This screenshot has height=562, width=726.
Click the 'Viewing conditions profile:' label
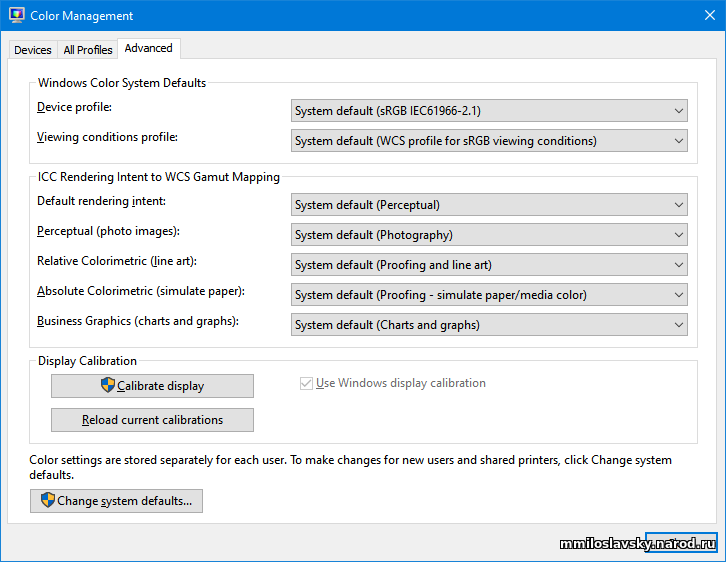107,137
